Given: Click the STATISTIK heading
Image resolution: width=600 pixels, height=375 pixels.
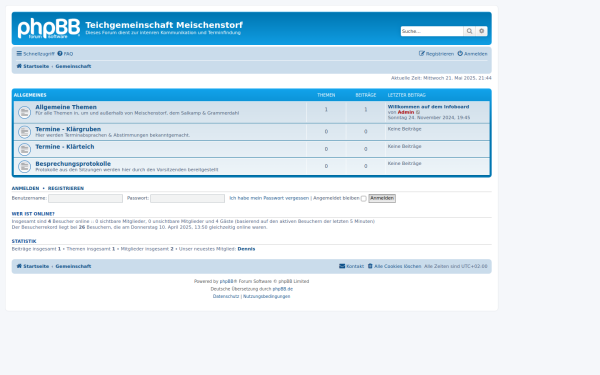Looking at the screenshot, I should point(24,241).
